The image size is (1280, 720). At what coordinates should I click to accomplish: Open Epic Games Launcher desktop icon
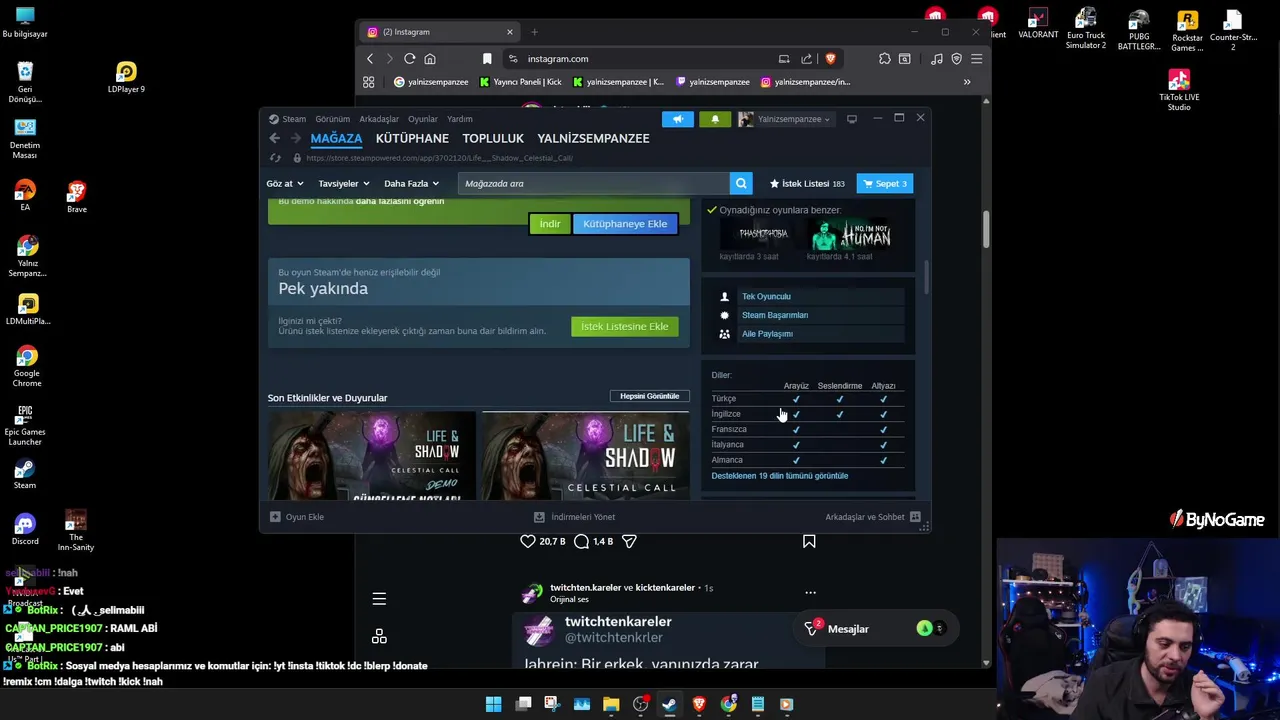[25, 423]
